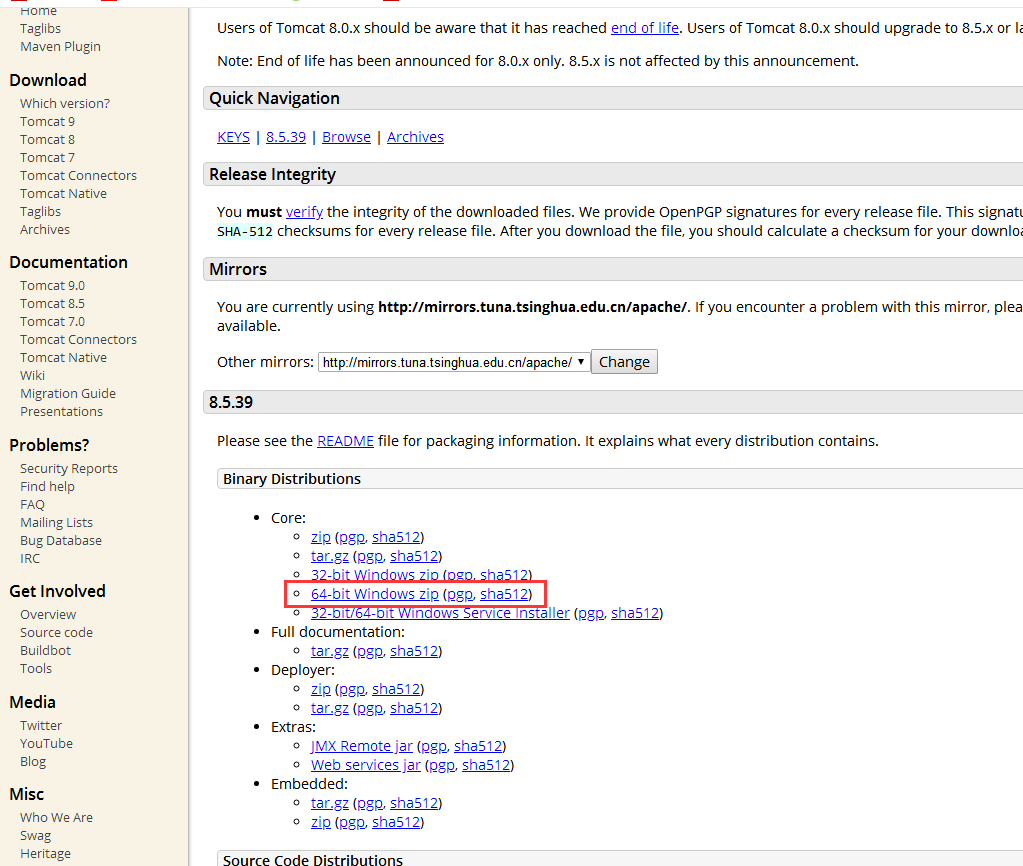The height and width of the screenshot is (866, 1023).
Task: Open Archives link in Quick Navigation
Action: (x=416, y=137)
